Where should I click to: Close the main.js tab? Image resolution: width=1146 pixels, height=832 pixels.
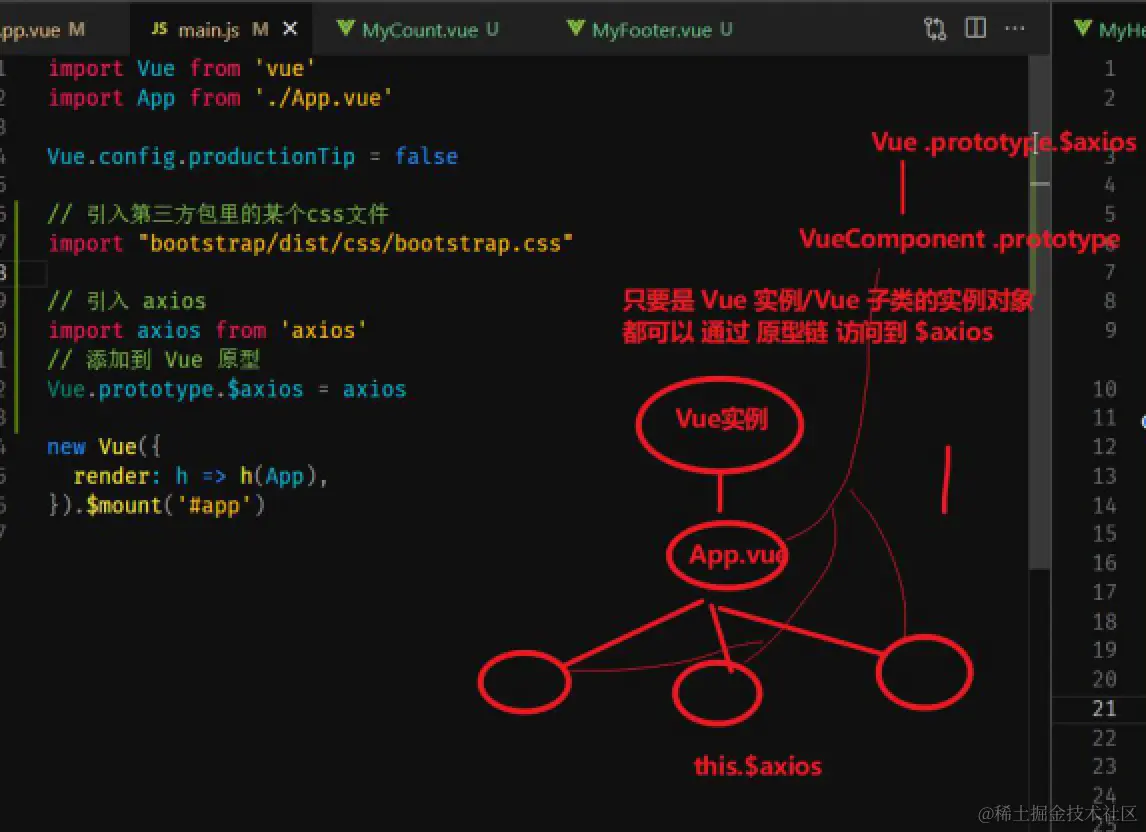(x=290, y=29)
